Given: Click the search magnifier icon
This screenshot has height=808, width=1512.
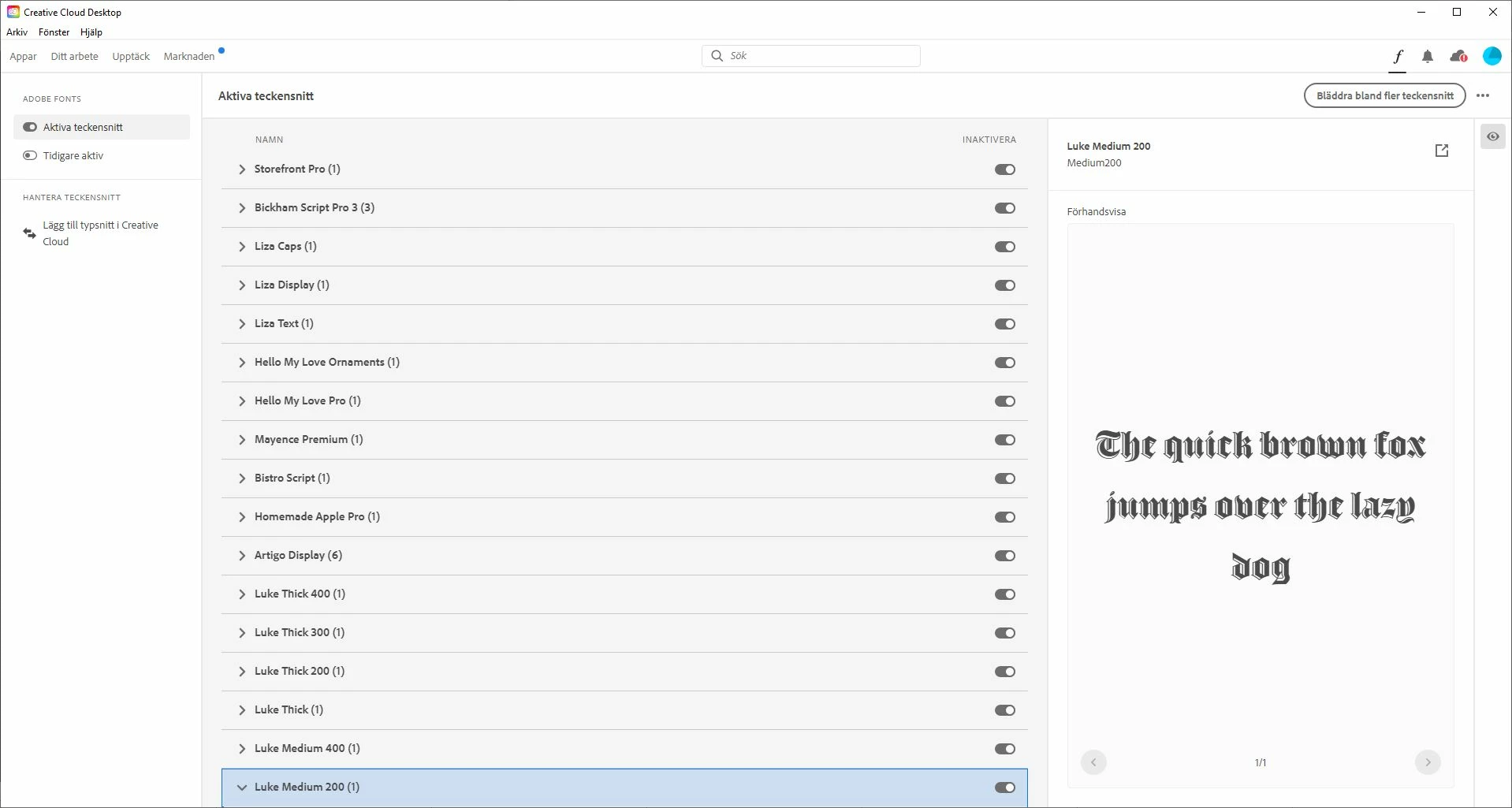Looking at the screenshot, I should pos(717,56).
